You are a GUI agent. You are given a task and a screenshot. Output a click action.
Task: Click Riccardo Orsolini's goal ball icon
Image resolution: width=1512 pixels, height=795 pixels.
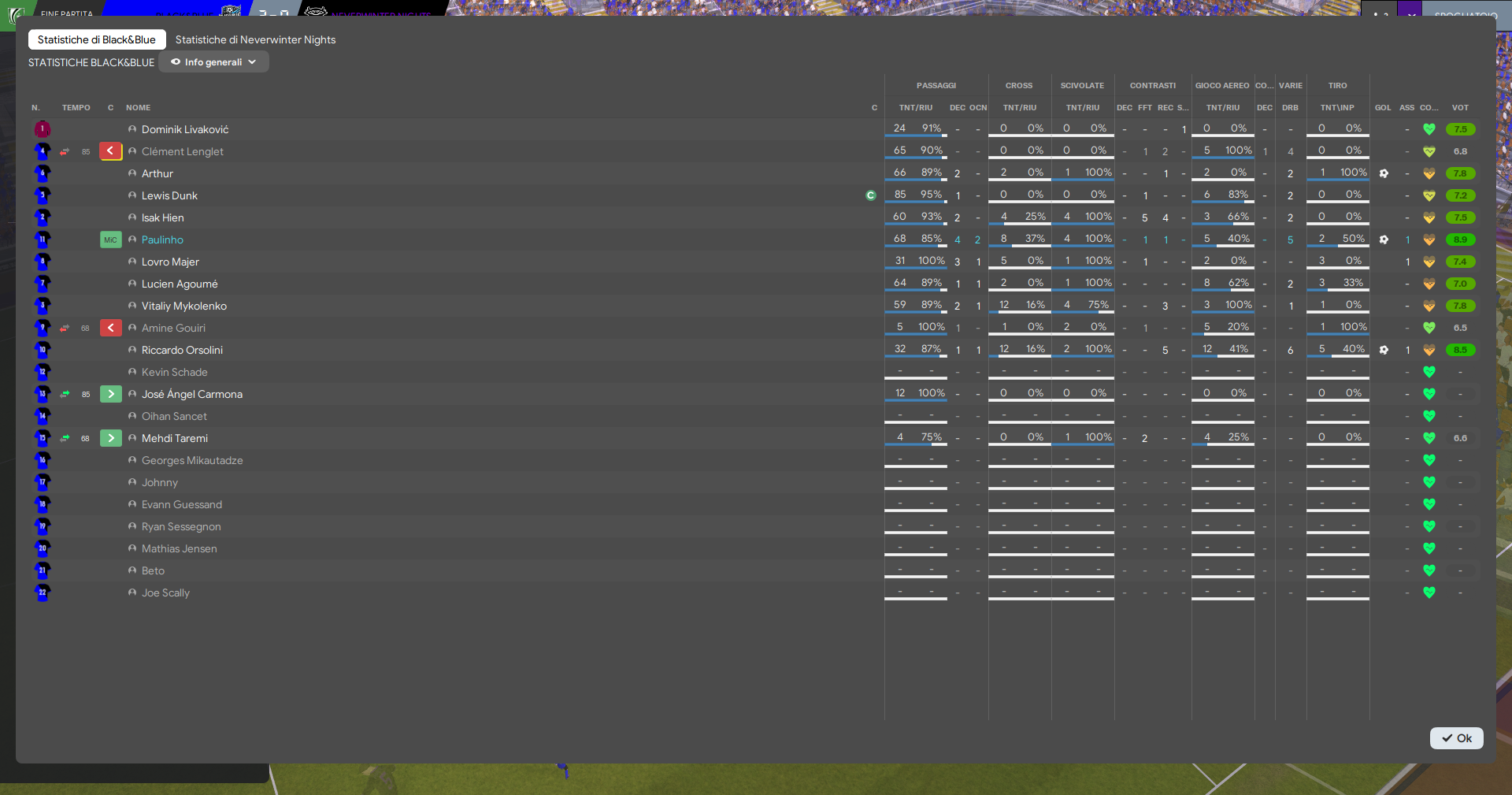[1384, 350]
